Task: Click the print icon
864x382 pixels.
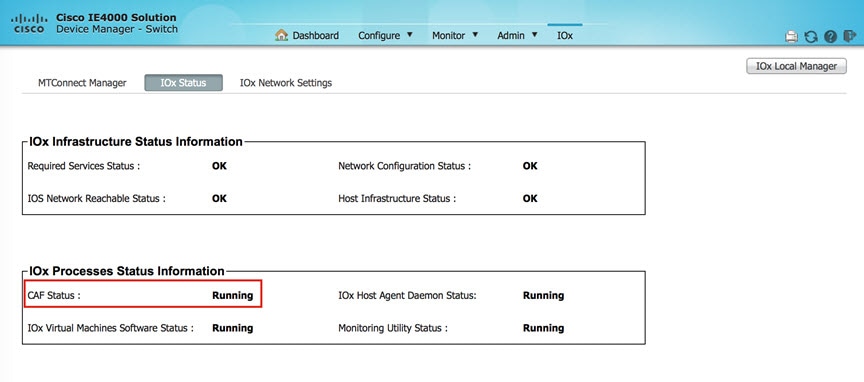Action: 791,37
